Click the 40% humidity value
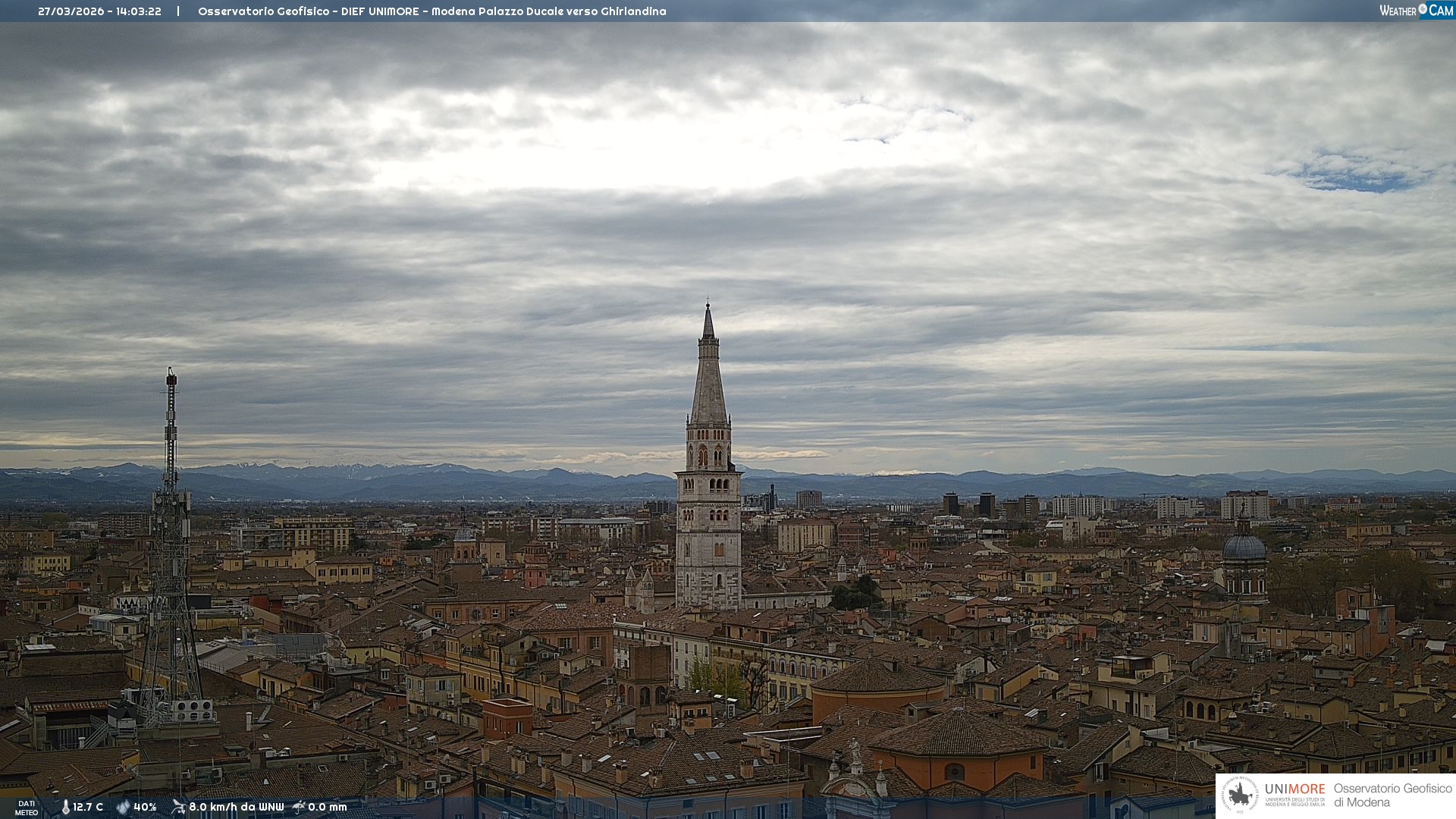The height and width of the screenshot is (819, 1456). coord(145,807)
